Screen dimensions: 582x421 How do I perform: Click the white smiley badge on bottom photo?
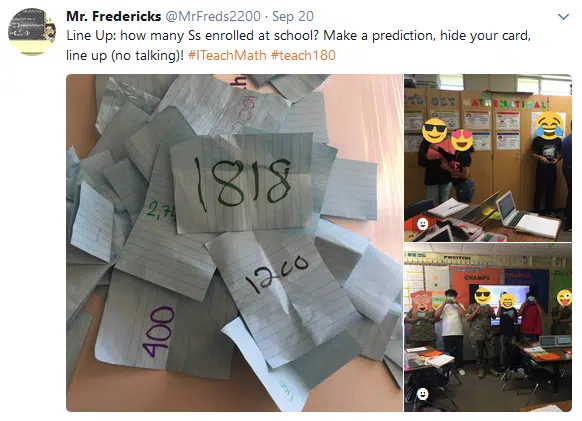pos(422,394)
